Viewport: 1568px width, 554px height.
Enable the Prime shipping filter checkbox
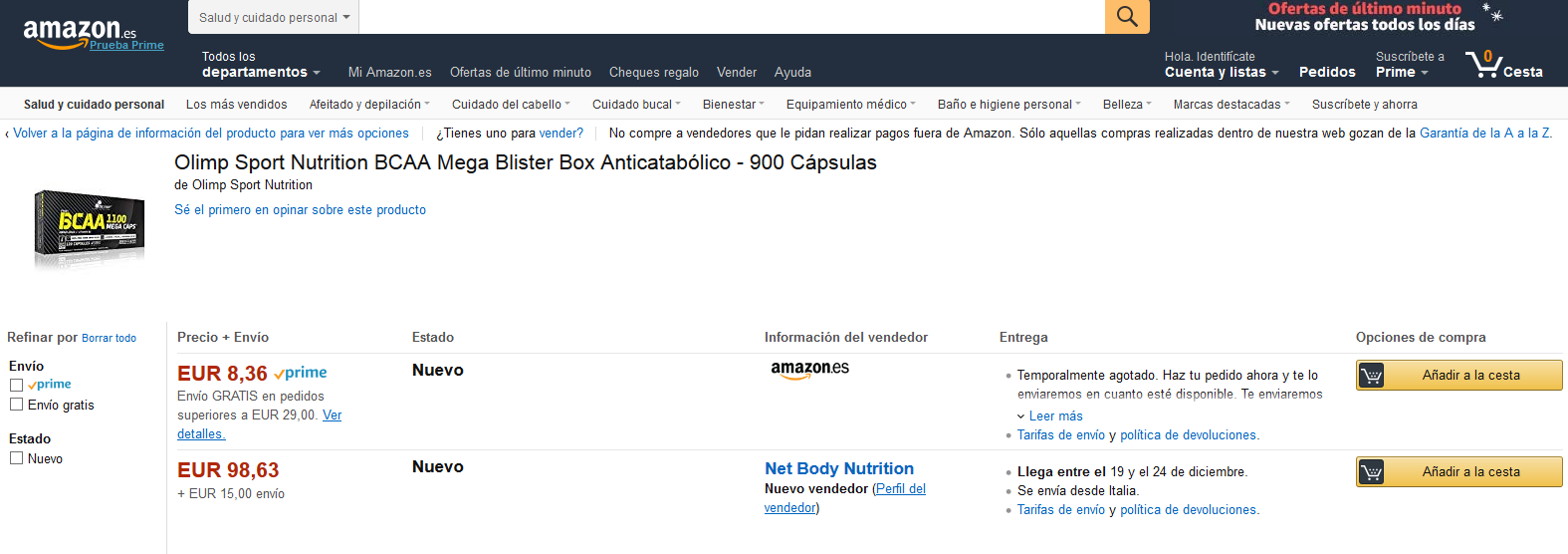(x=16, y=385)
